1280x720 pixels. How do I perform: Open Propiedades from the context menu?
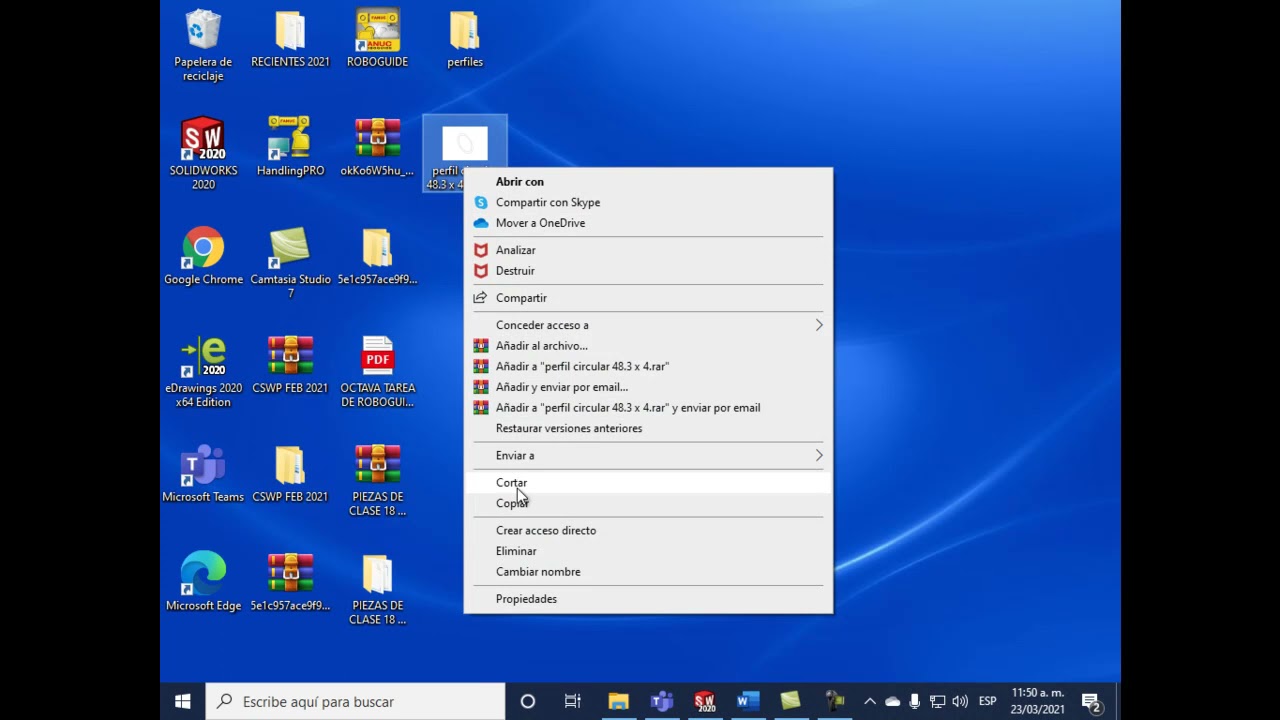[648, 599]
